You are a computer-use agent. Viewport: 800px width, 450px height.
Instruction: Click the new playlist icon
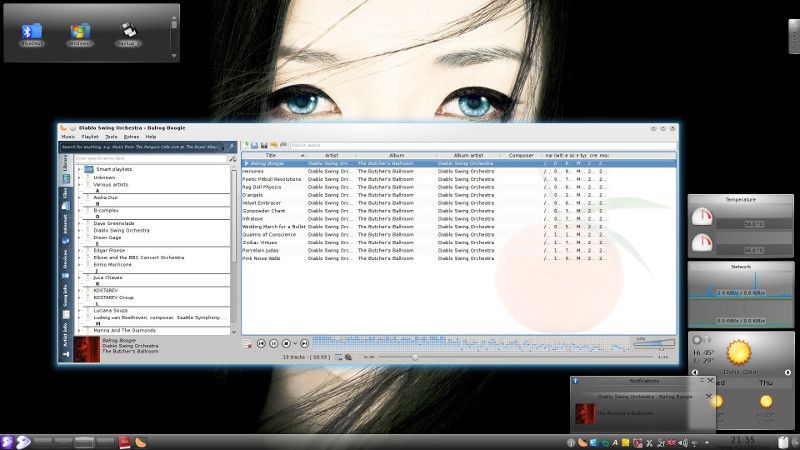[x=246, y=145]
